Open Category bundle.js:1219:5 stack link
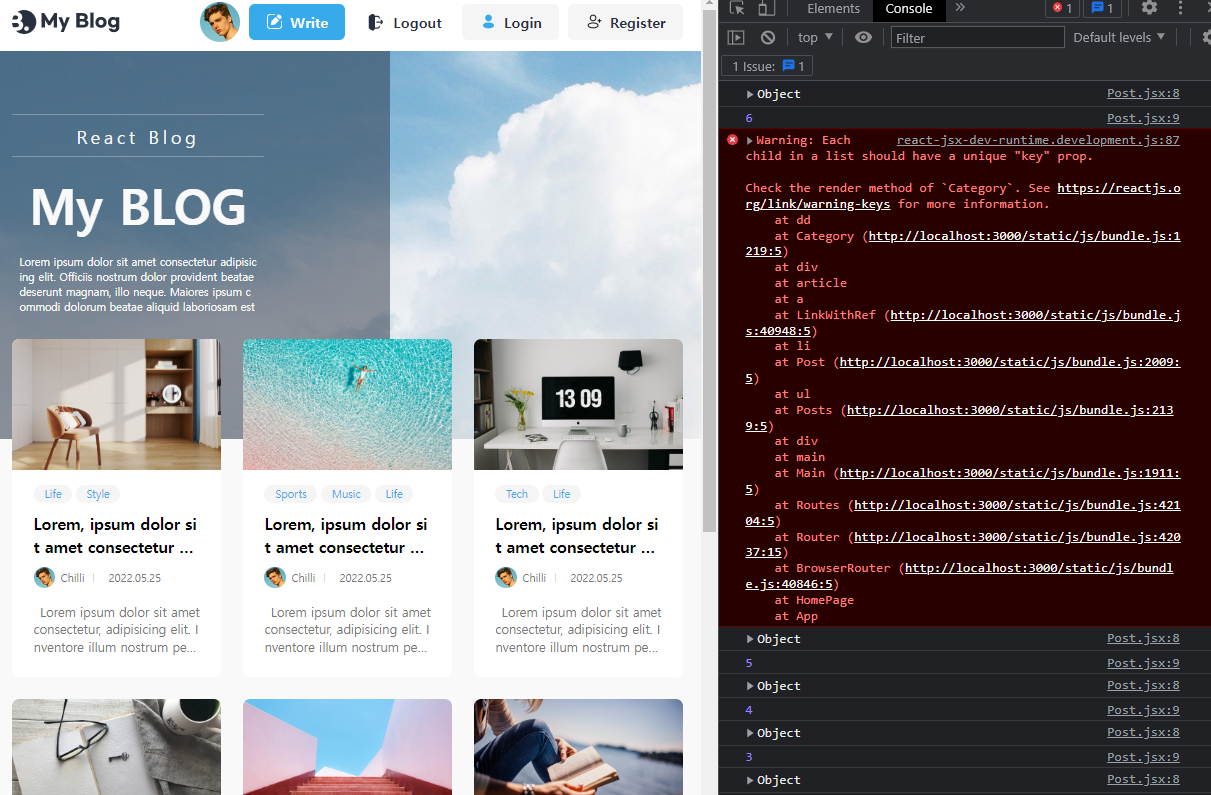1211x795 pixels. [963, 244]
